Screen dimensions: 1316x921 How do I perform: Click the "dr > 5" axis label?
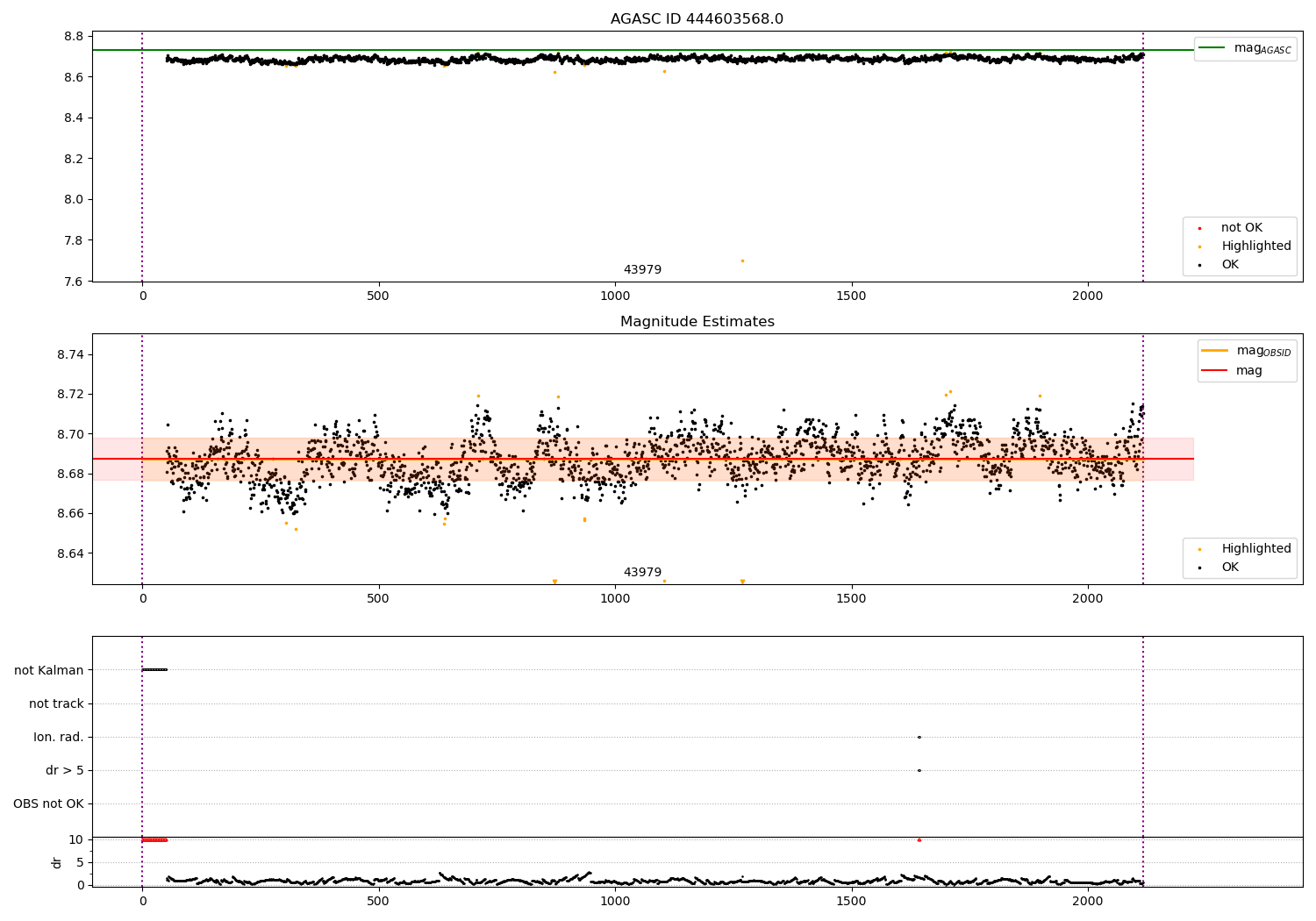click(65, 770)
